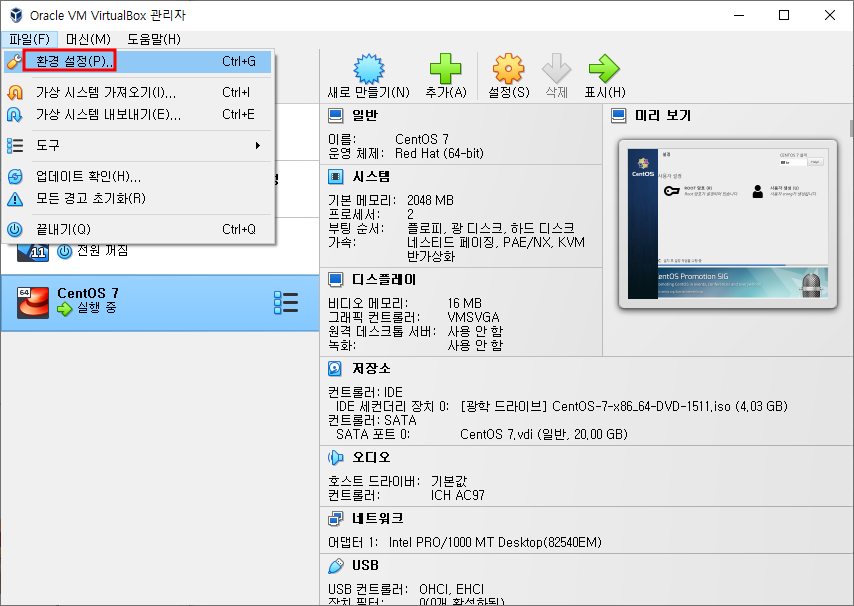Click the VirtualBox cube title bar icon
The height and width of the screenshot is (606, 854).
[x=16, y=15]
